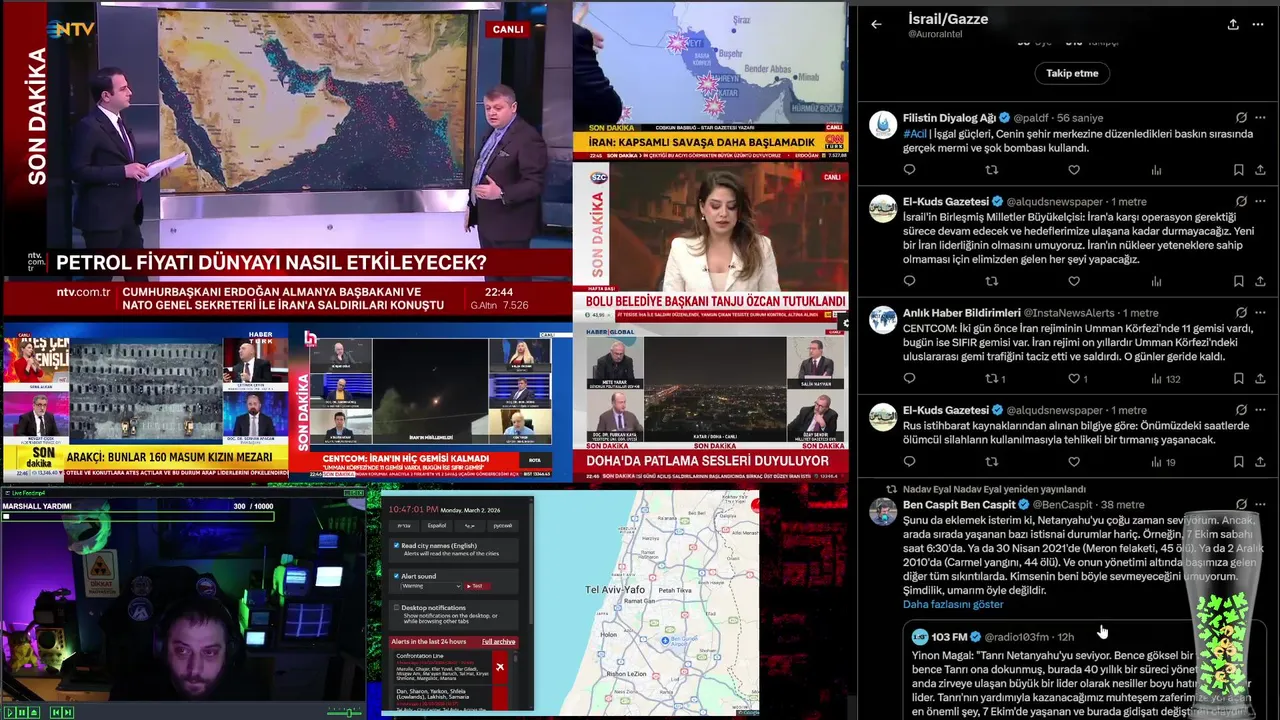The height and width of the screenshot is (720, 1280).
Task: Open the Full archive link
Action: tap(499, 641)
